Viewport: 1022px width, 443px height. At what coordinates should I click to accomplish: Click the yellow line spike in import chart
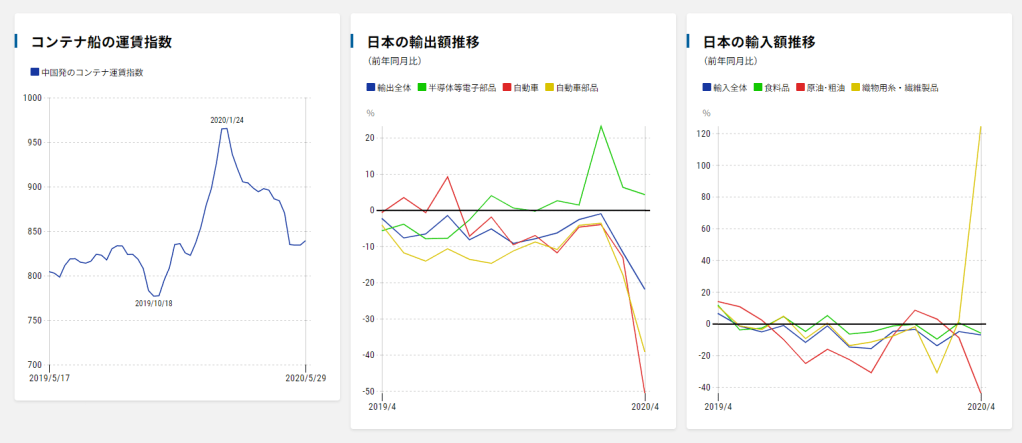tap(981, 127)
